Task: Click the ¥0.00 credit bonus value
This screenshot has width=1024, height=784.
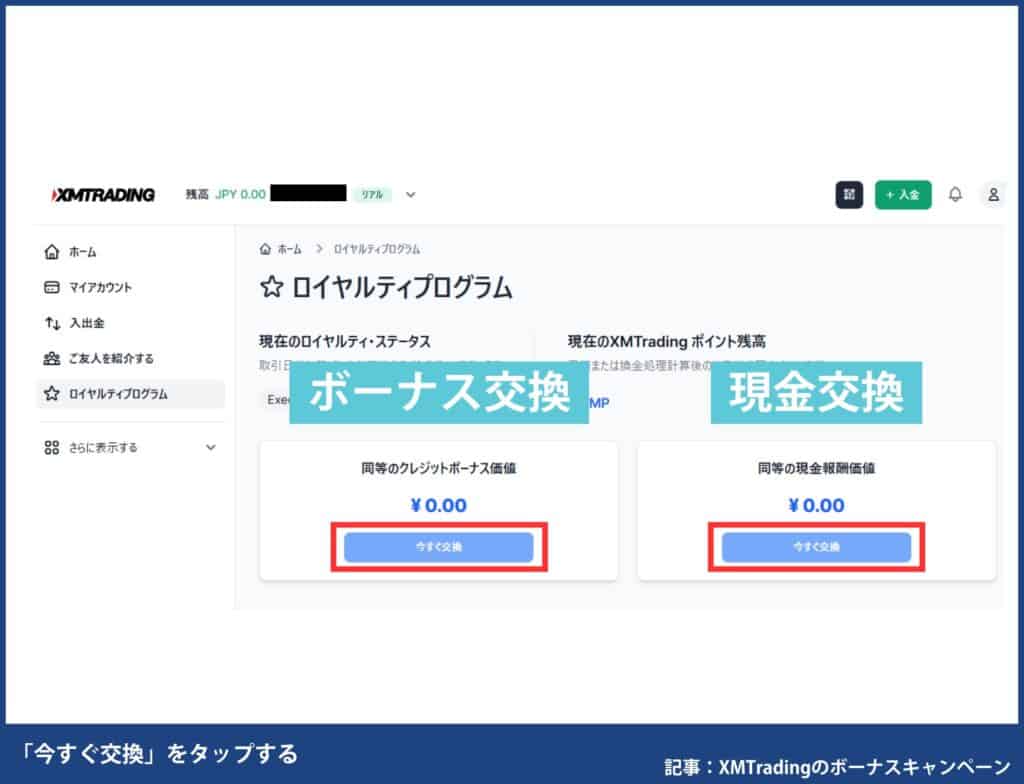Action: click(x=439, y=505)
